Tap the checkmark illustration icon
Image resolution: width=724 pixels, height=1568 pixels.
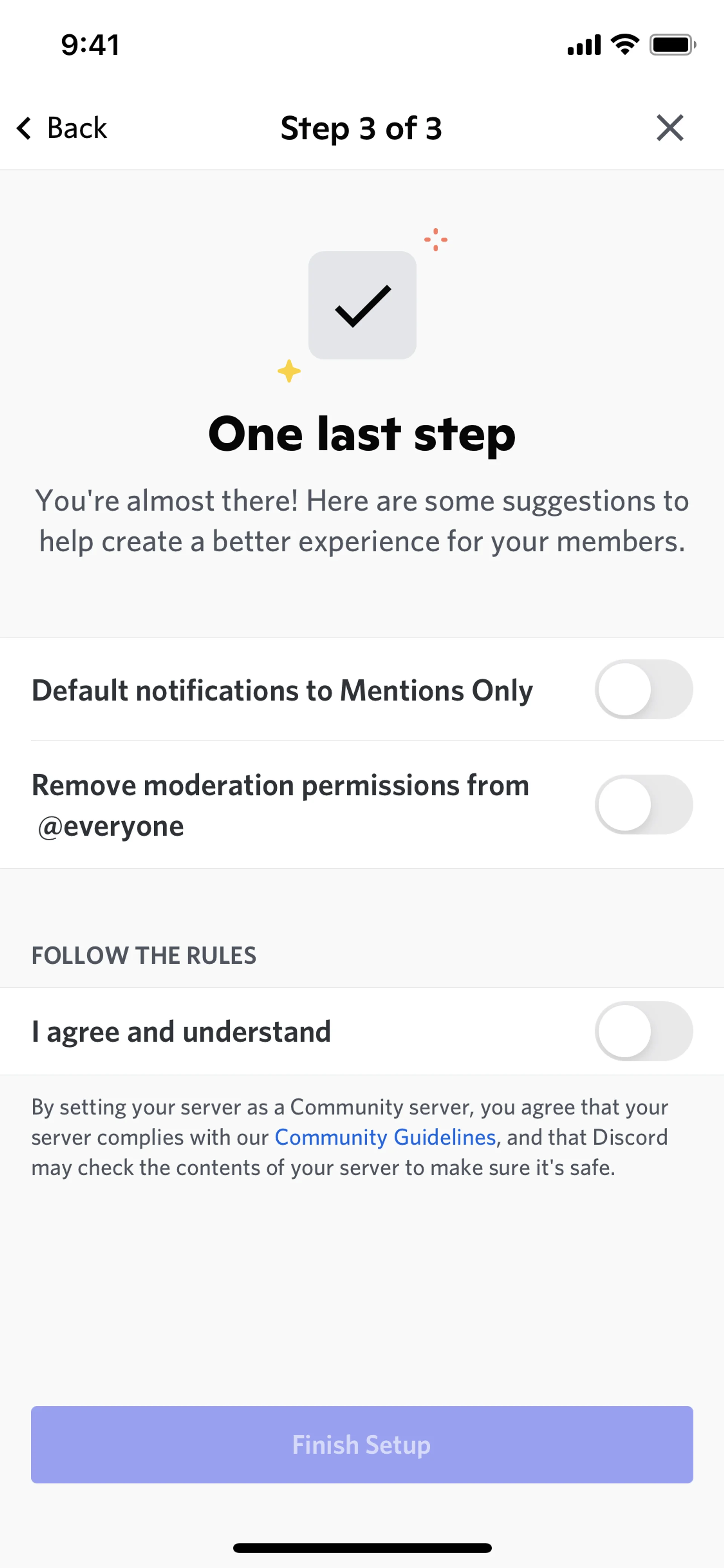(x=363, y=305)
